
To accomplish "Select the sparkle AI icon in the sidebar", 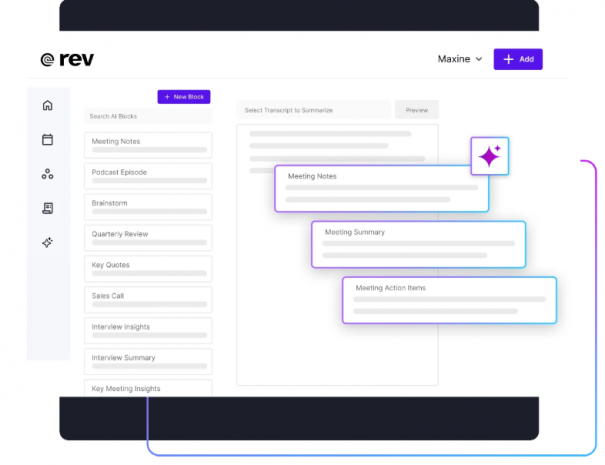I will click(x=47, y=242).
